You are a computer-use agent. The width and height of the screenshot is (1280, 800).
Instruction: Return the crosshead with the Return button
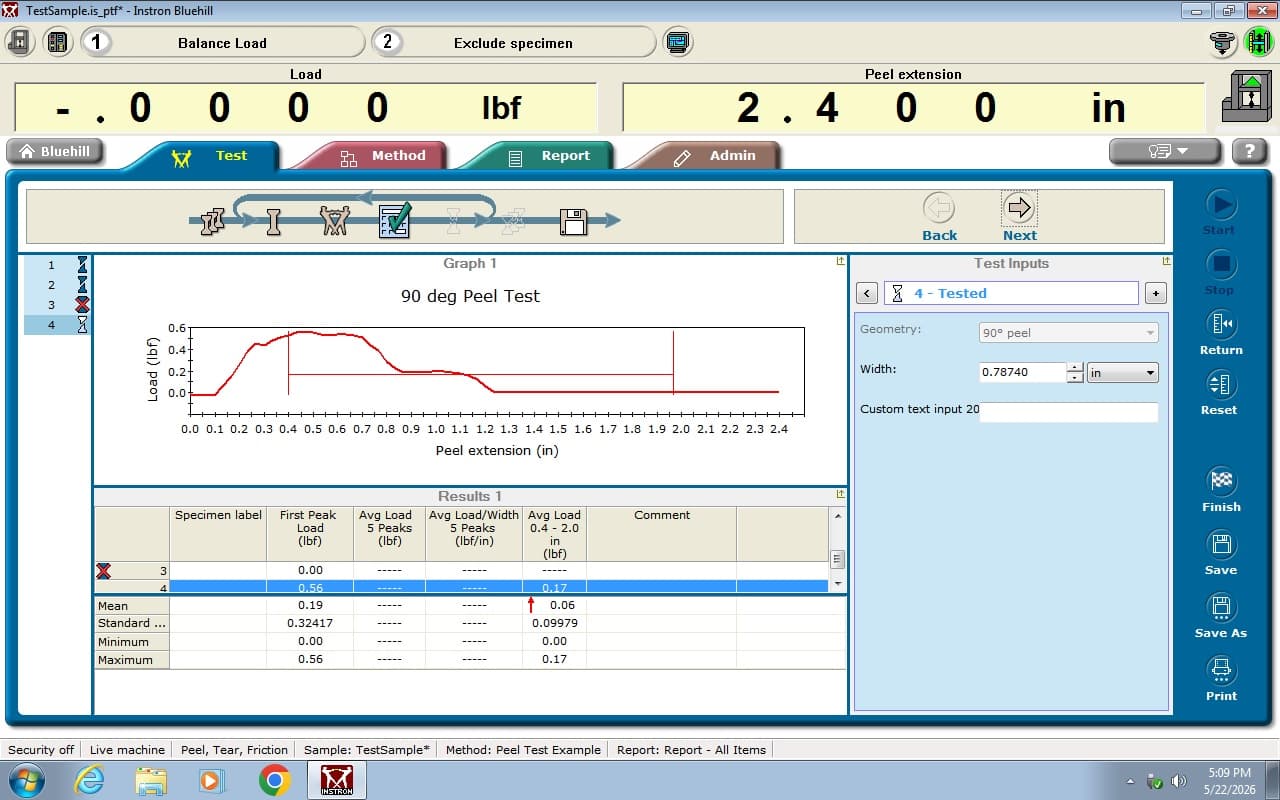click(1220, 333)
